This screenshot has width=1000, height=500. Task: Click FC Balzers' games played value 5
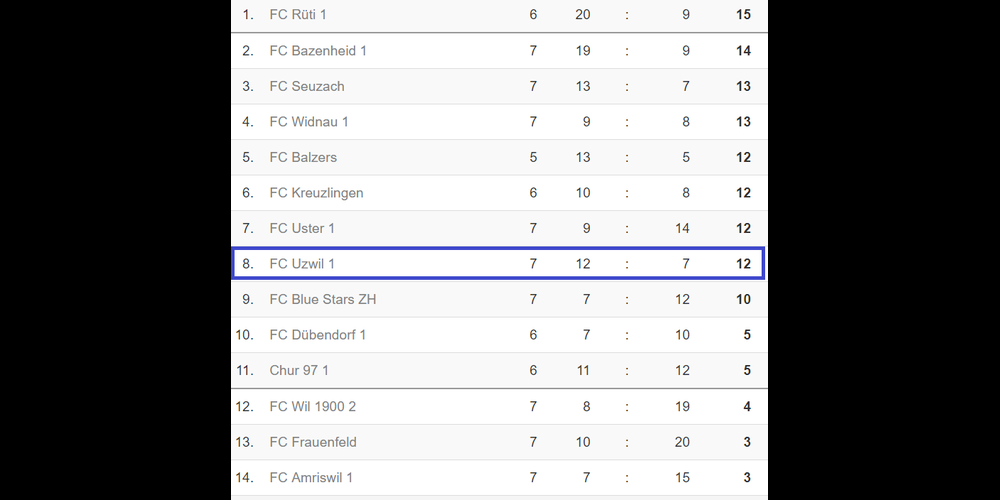533,157
